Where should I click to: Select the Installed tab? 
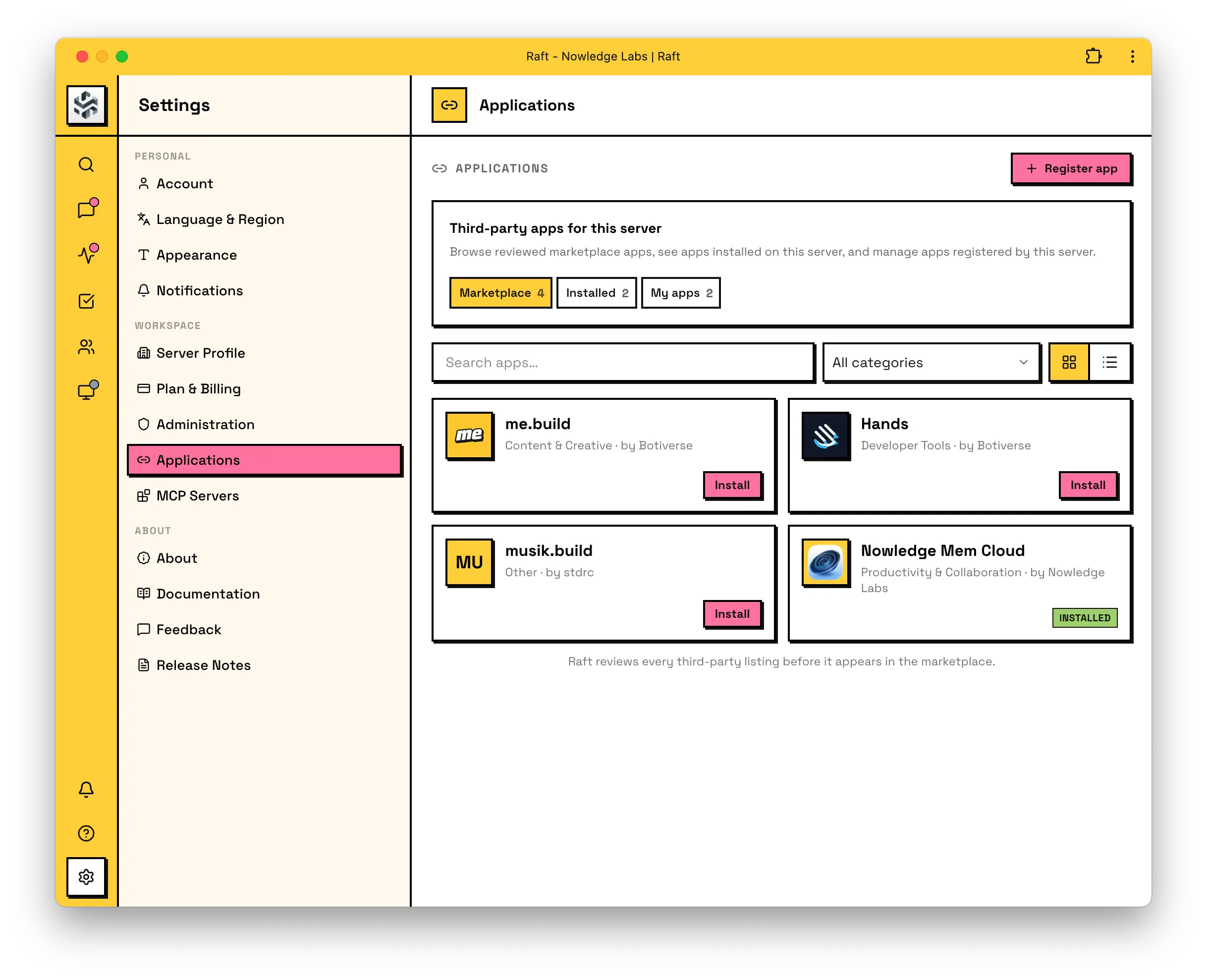pyautogui.click(x=596, y=292)
